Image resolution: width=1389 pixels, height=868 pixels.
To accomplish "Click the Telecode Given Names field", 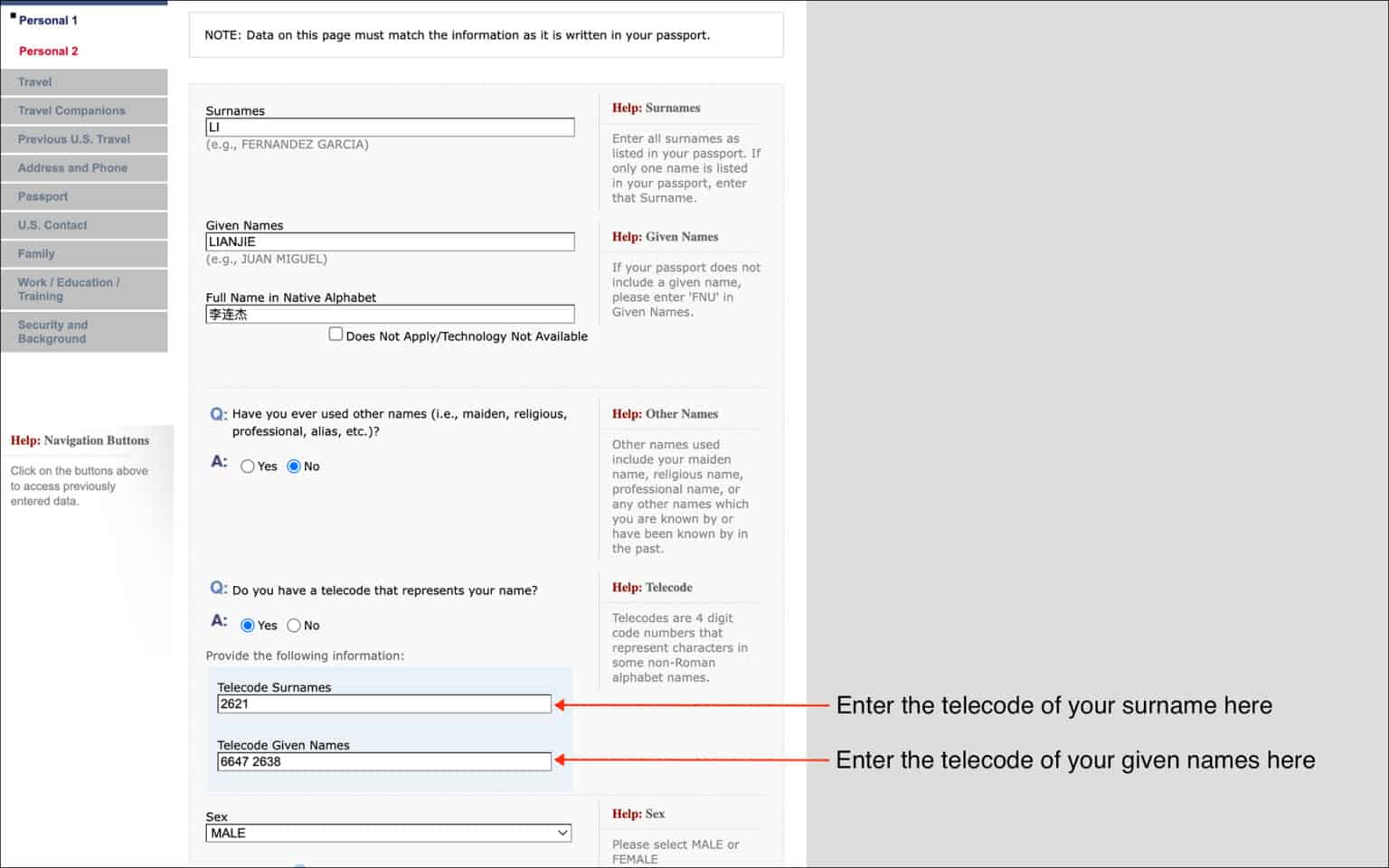I will click(383, 762).
